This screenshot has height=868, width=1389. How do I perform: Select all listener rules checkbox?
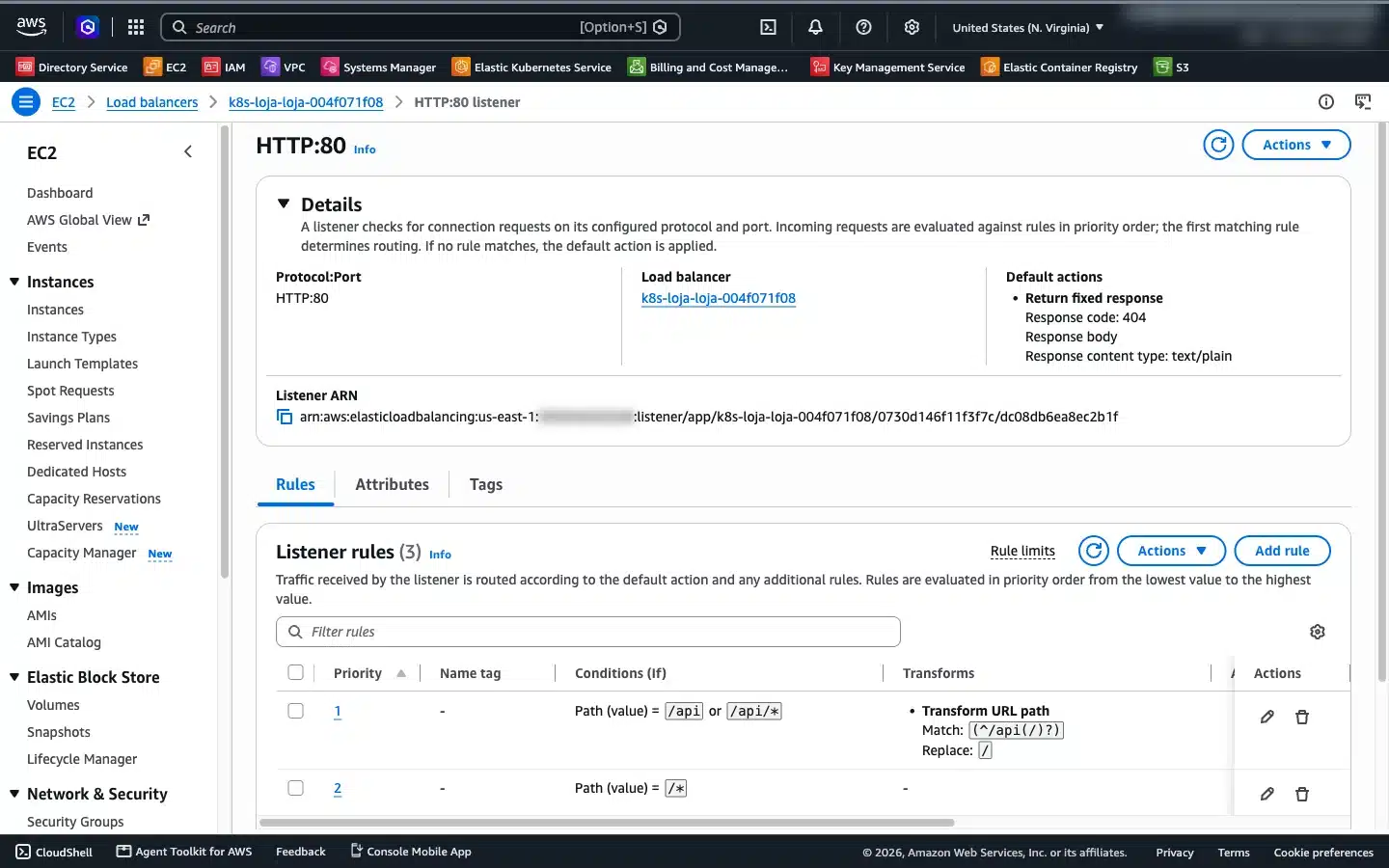coord(296,672)
